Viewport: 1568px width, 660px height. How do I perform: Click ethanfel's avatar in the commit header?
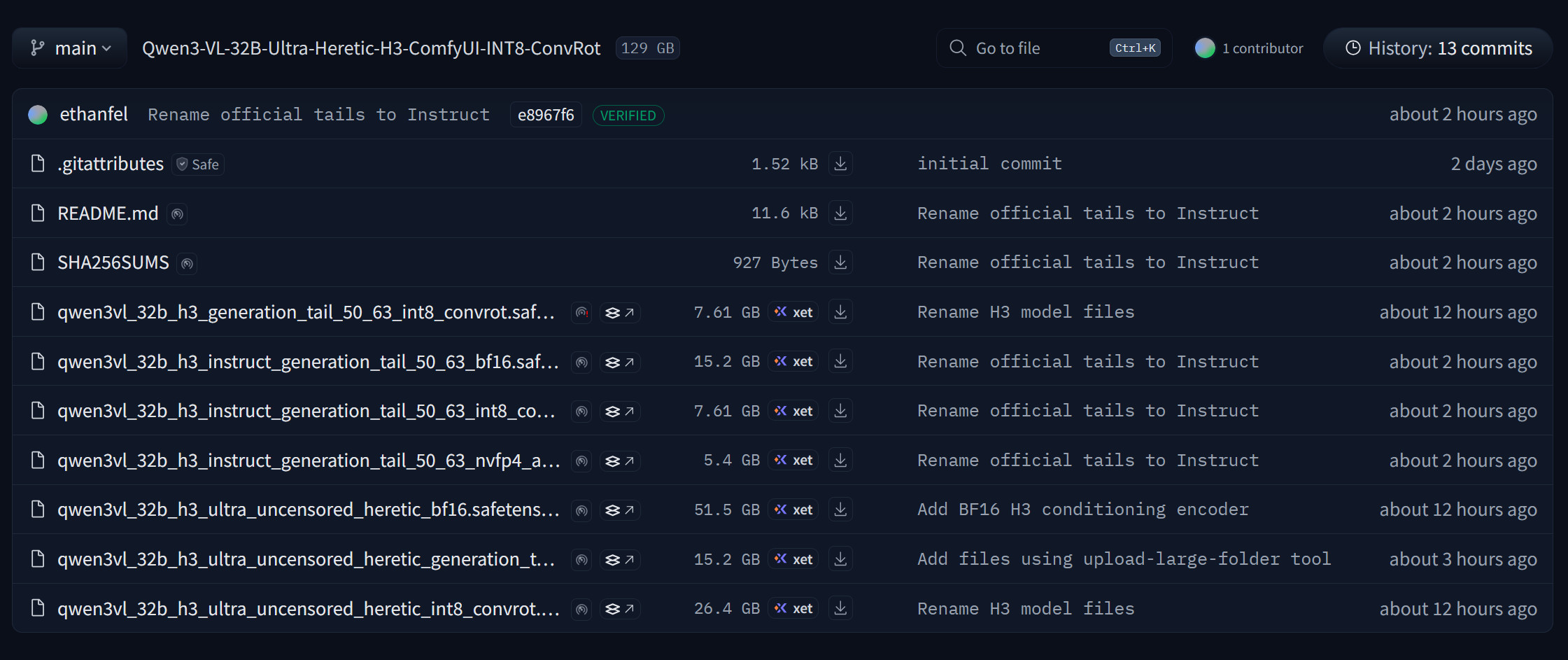(38, 115)
